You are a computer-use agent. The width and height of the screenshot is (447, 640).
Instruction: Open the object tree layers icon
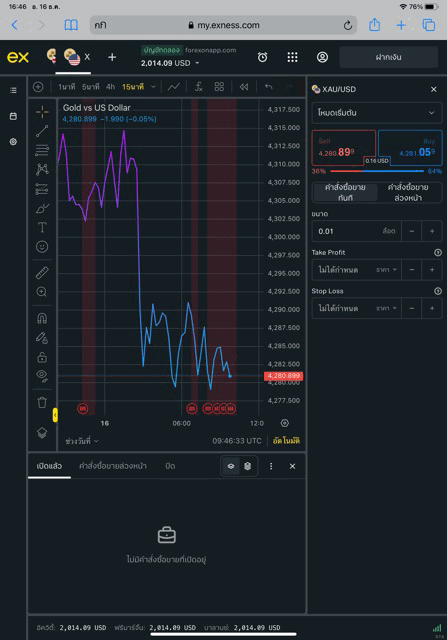(42, 433)
